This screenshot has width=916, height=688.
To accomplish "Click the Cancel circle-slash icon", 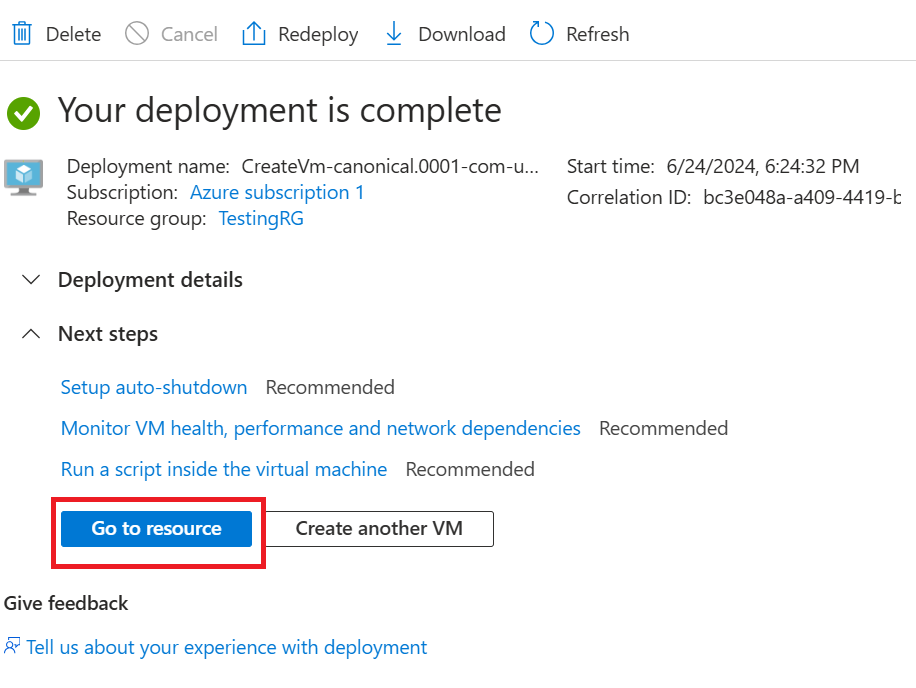I will [137, 34].
